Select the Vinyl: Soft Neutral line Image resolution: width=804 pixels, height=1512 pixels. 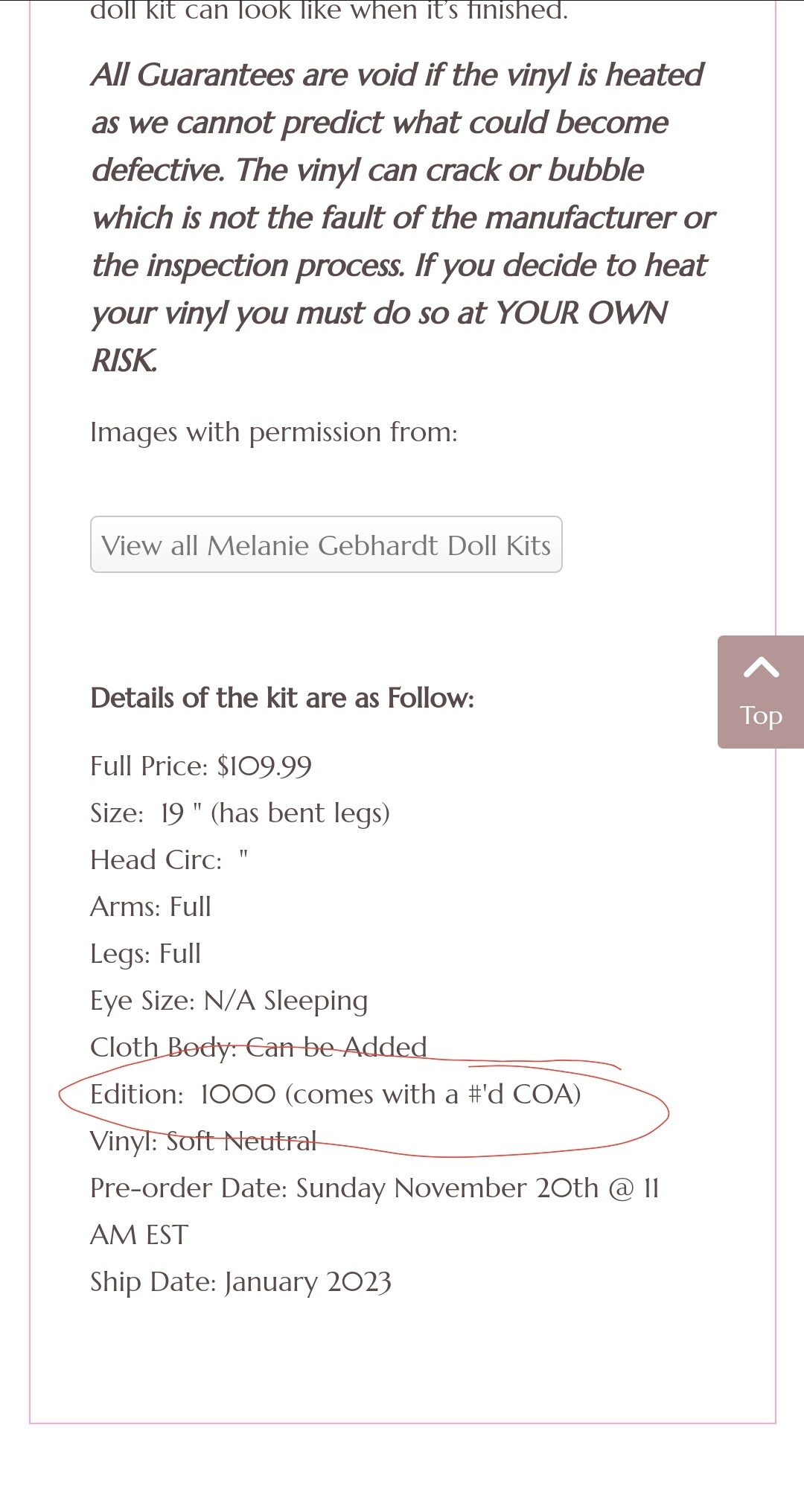pyautogui.click(x=203, y=1141)
